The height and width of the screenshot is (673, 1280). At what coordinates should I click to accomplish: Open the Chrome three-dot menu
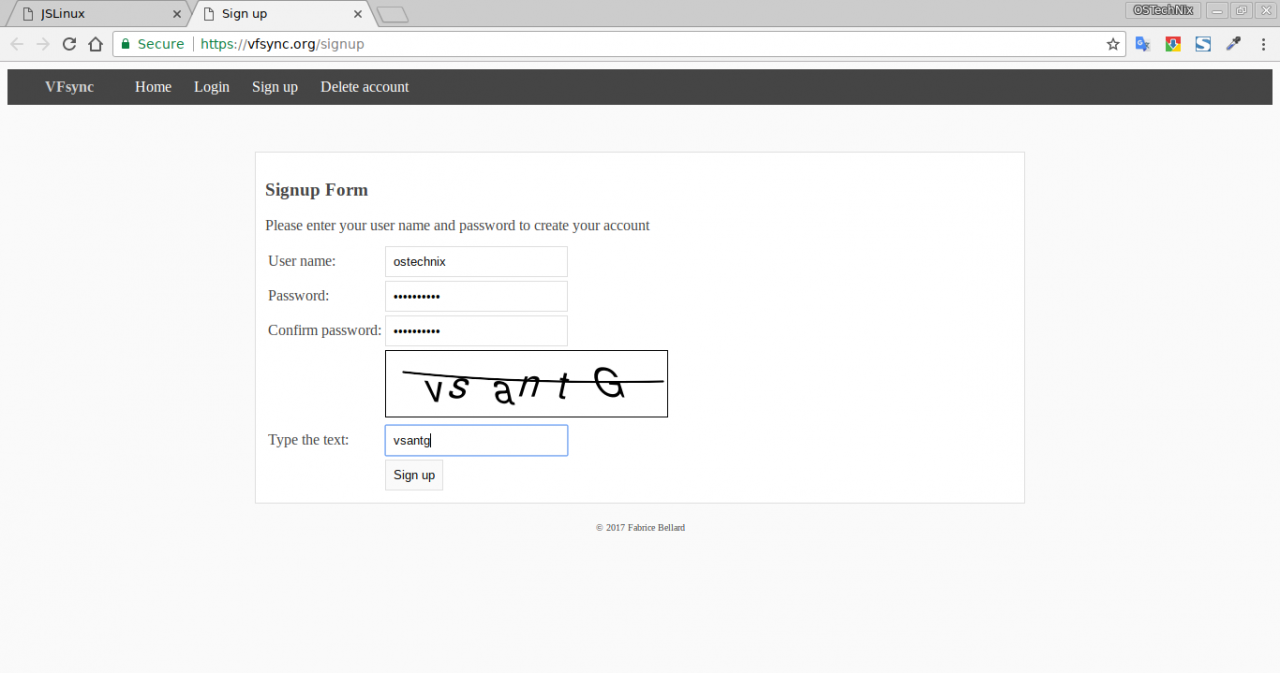pyautogui.click(x=1263, y=44)
